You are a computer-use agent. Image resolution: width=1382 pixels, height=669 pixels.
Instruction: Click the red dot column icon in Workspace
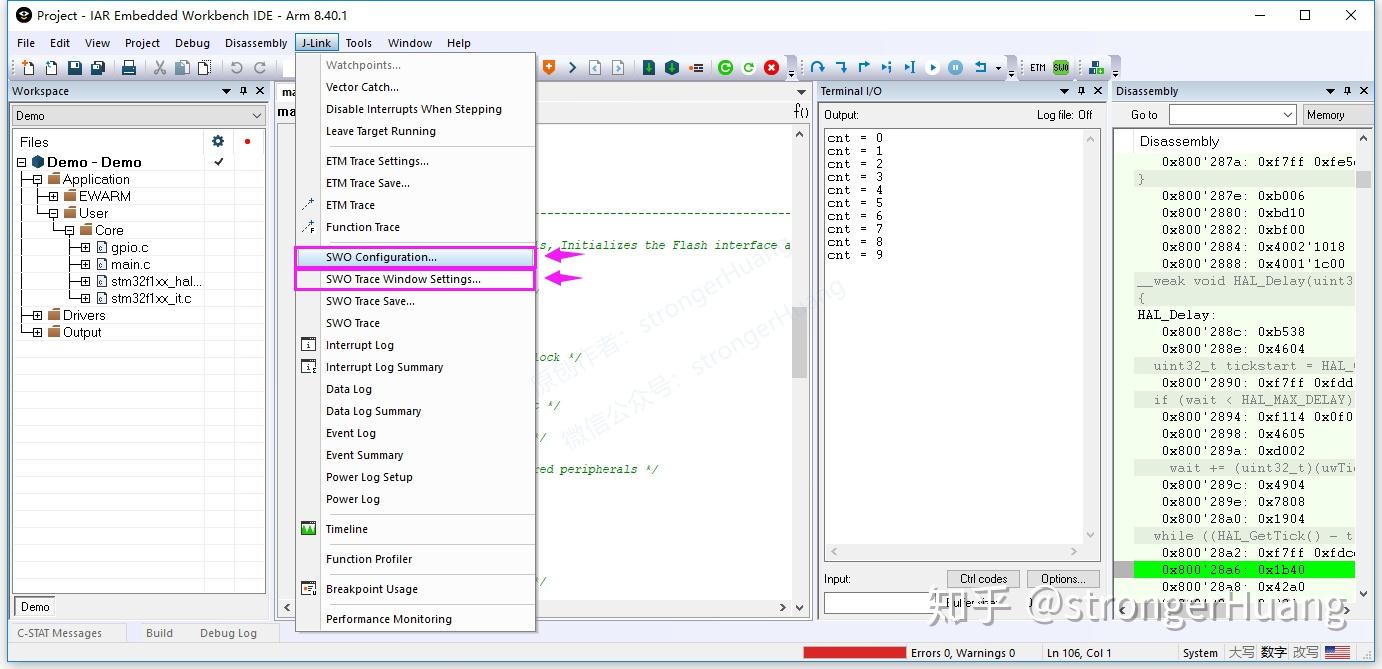[247, 141]
